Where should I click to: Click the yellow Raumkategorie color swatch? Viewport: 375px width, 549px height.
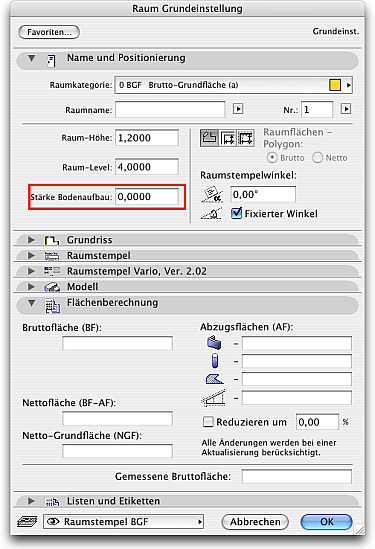pyautogui.click(x=335, y=85)
